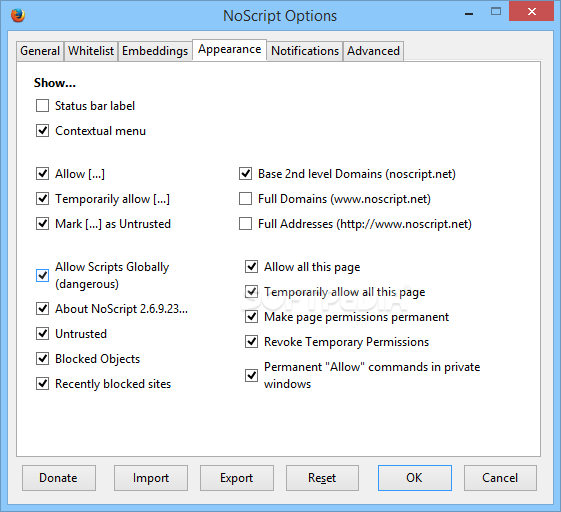Uncheck Recently blocked sites
561x512 pixels.
43,384
